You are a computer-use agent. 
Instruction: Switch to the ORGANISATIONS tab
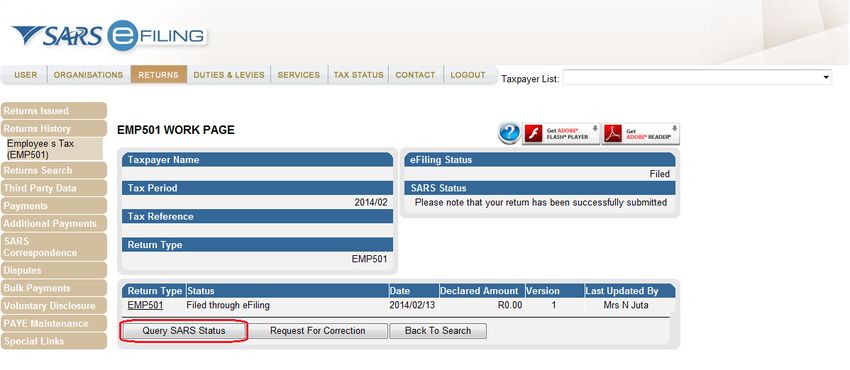tap(88, 75)
